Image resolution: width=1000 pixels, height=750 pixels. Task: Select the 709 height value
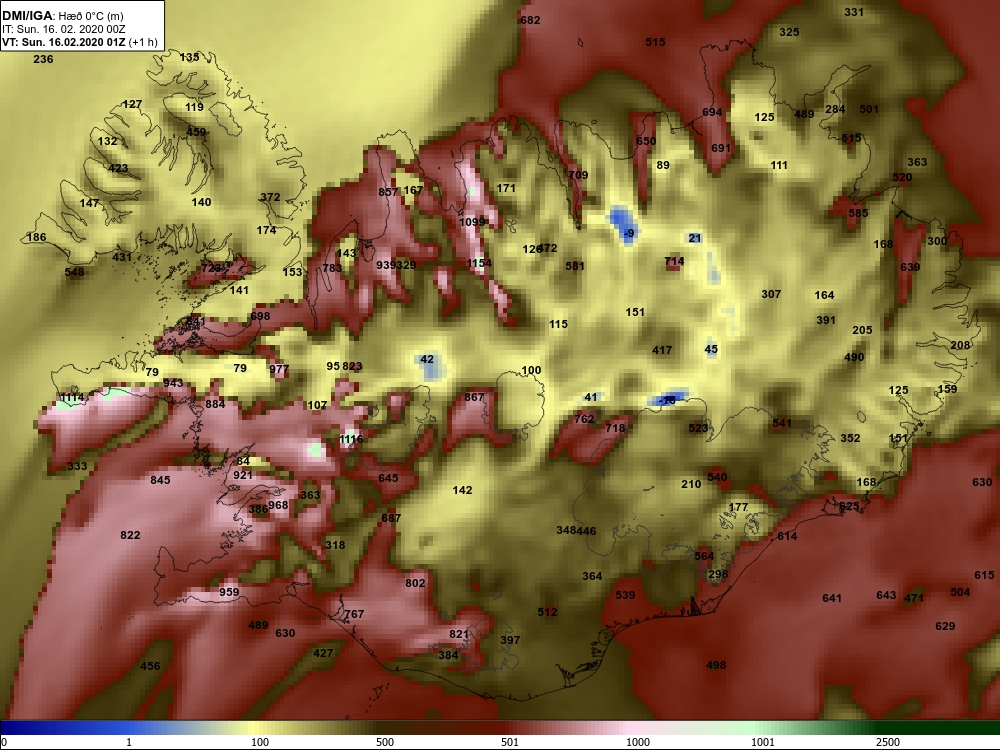tap(578, 175)
